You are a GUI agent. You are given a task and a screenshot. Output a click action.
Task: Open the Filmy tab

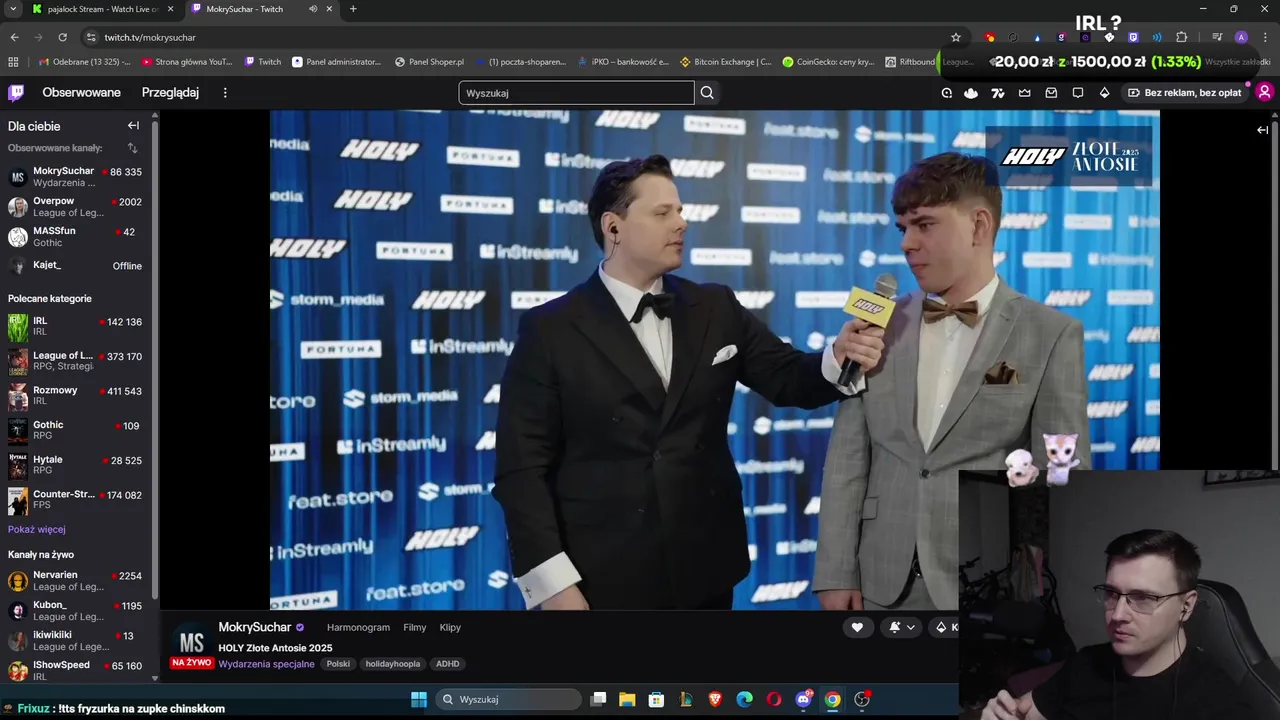click(x=415, y=628)
